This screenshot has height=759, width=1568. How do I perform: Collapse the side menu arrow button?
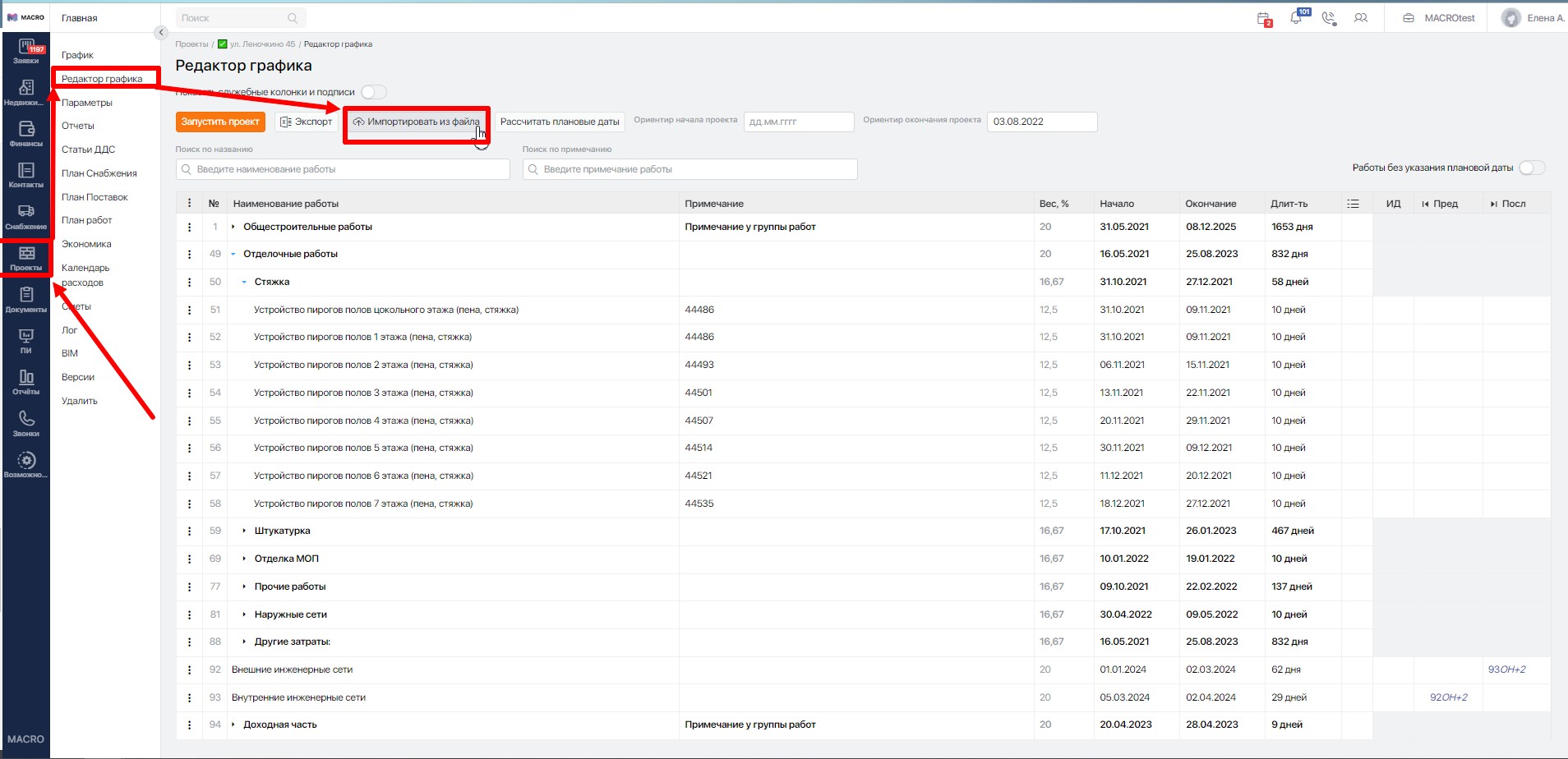(x=161, y=33)
